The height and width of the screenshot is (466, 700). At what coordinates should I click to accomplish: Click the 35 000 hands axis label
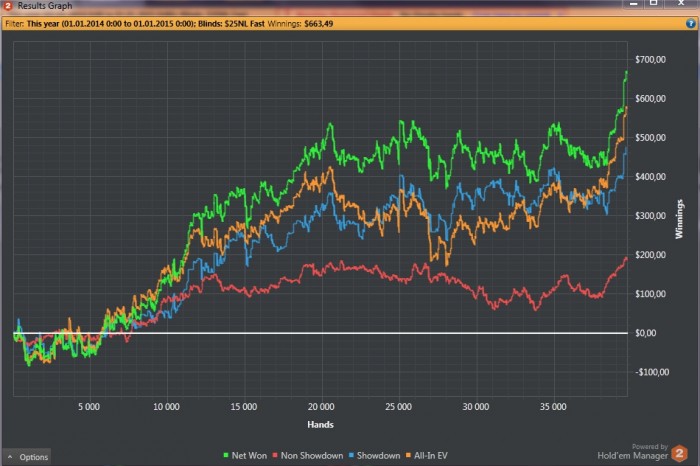point(553,407)
